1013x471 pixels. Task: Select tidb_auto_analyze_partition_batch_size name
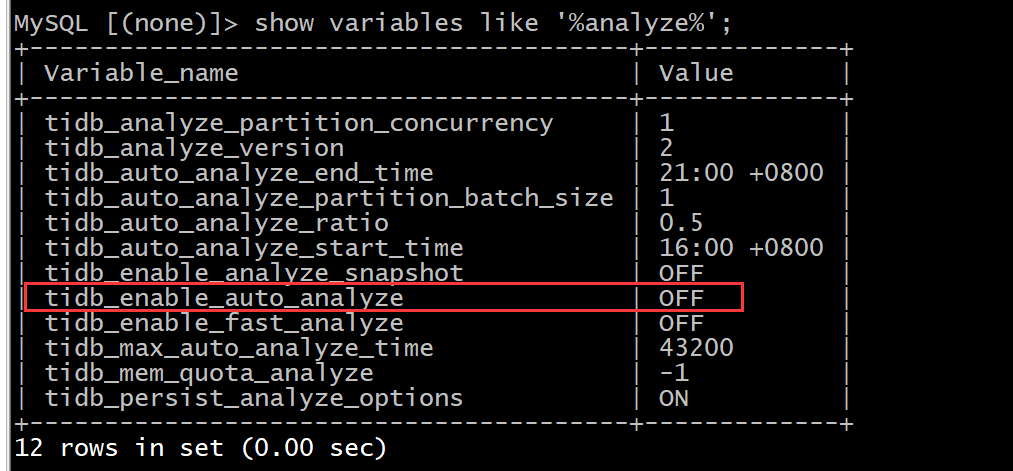click(329, 198)
